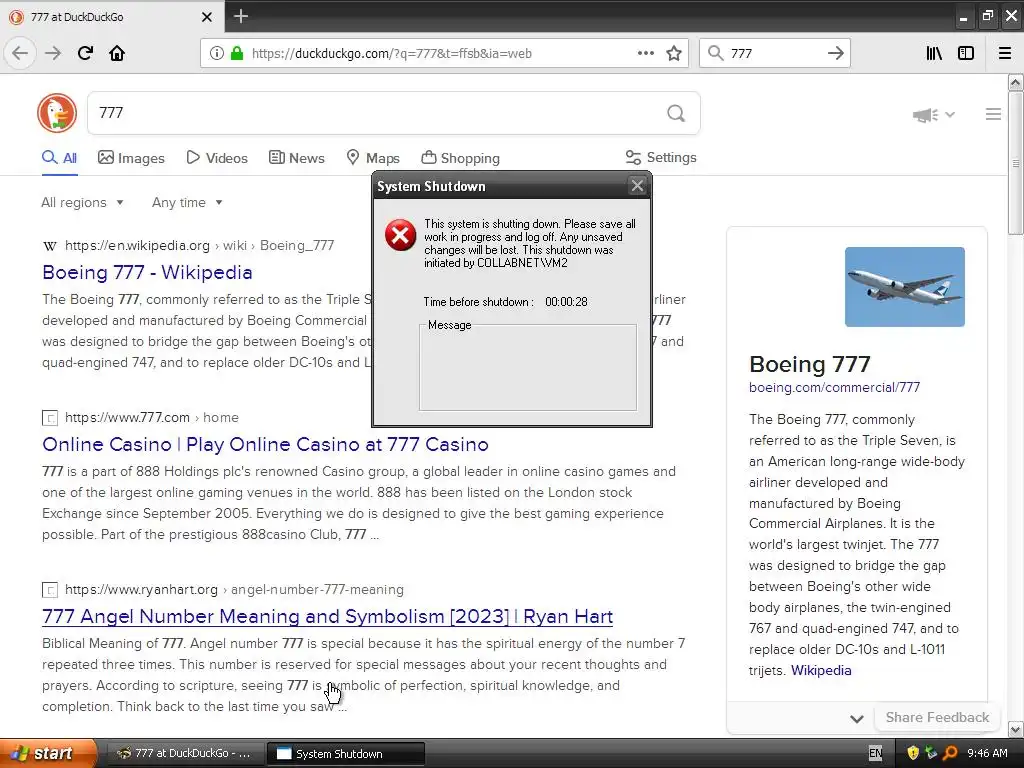The width and height of the screenshot is (1024, 768).
Task: Bookmark this page with the star icon
Action: click(674, 53)
